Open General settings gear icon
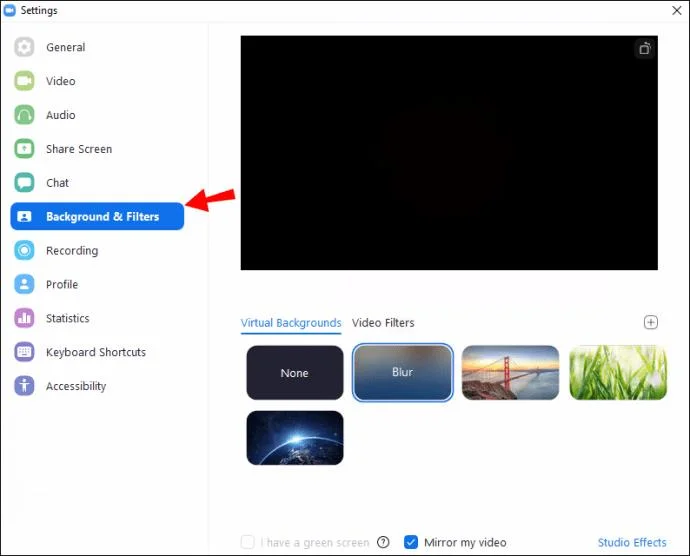 (24, 47)
